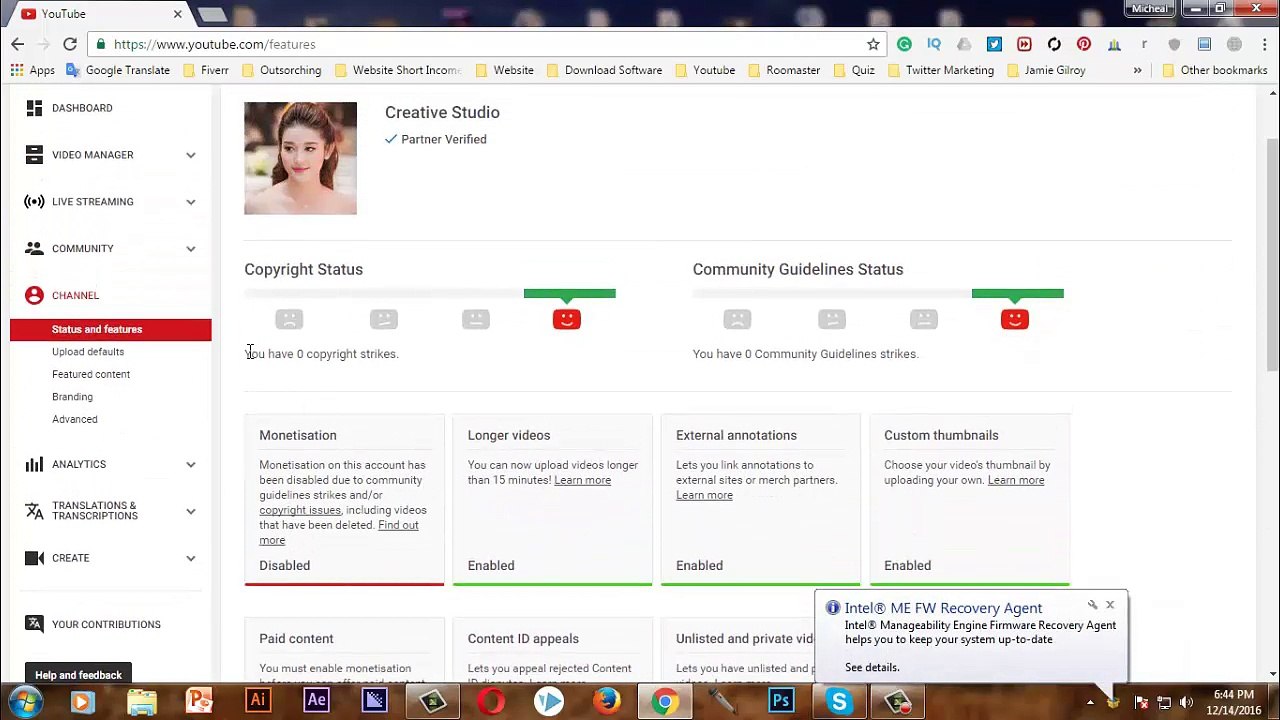
Task: Click the Pinterest extension icon
Action: pos(1084,44)
